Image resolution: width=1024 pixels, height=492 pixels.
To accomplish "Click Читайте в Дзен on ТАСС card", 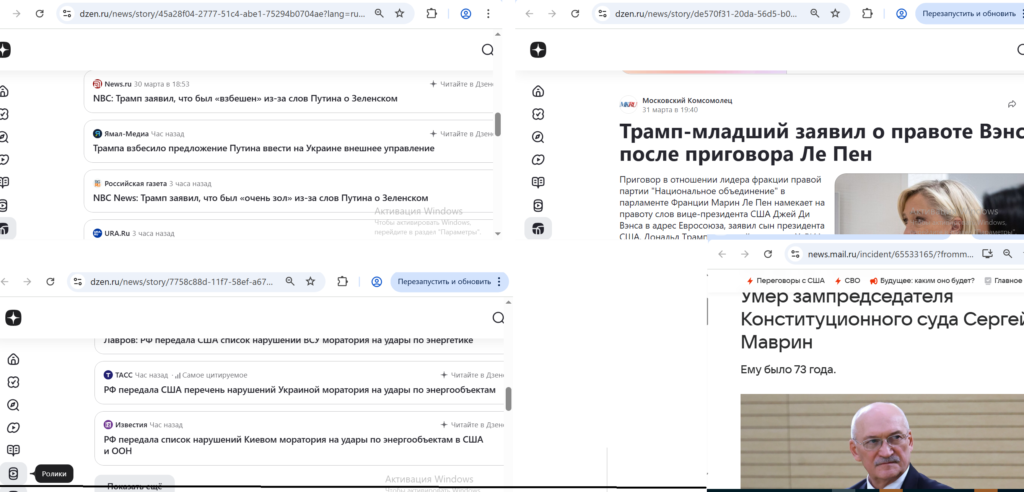I will click(473, 375).
